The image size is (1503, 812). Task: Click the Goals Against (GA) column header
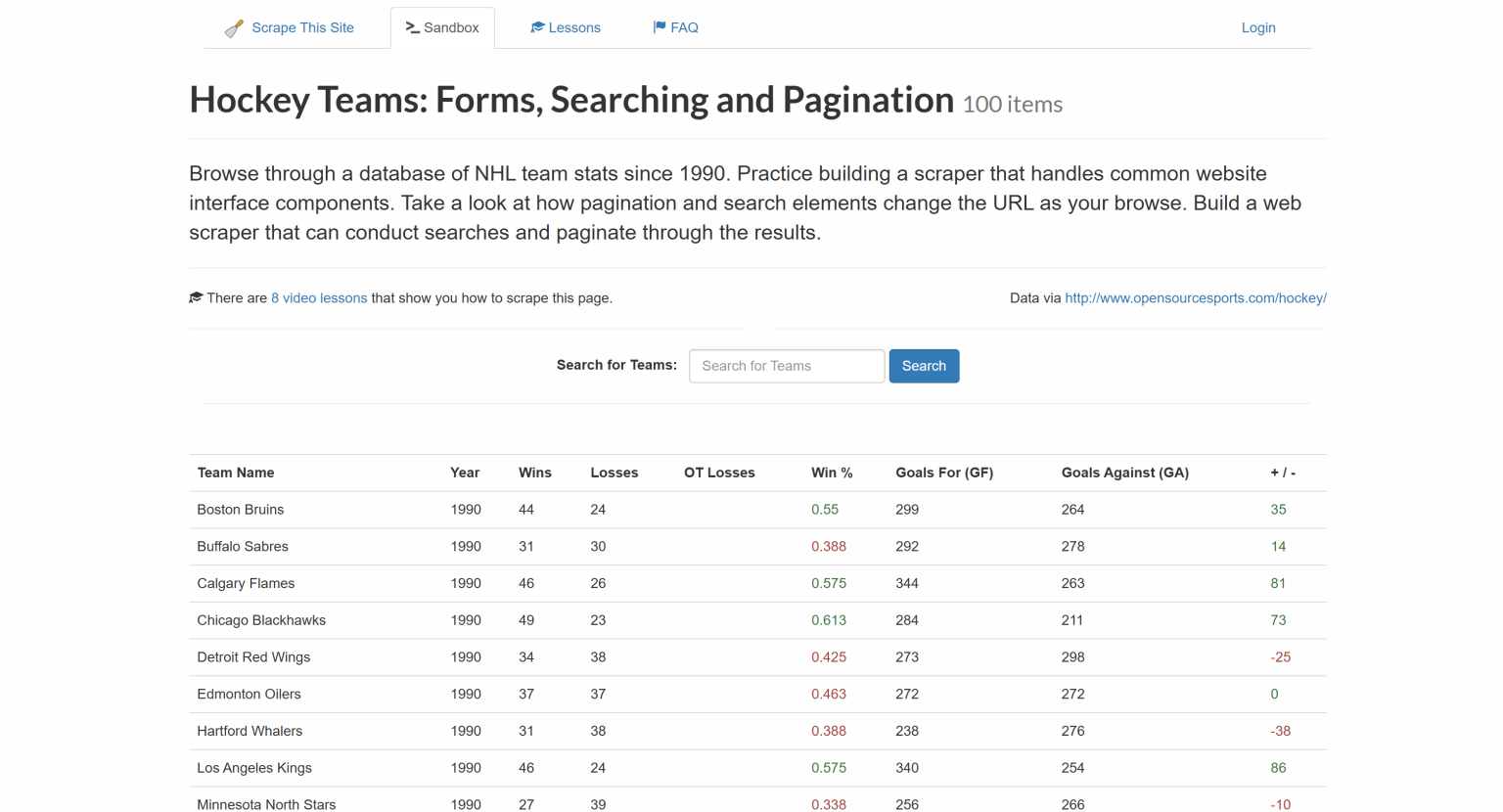[x=1124, y=473]
